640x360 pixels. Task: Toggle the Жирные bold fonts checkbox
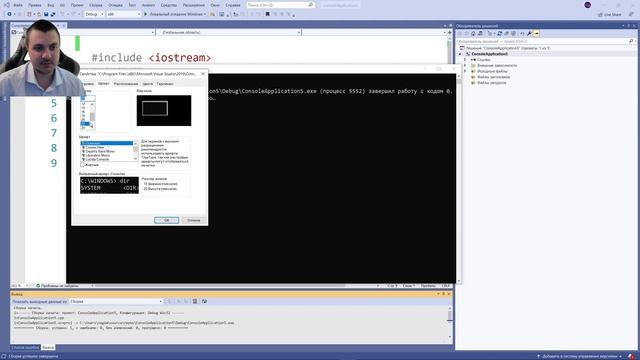point(82,165)
